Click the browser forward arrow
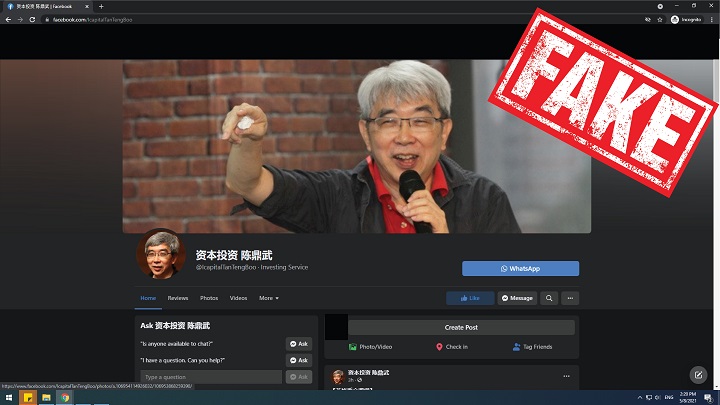Image resolution: width=720 pixels, height=405 pixels. [x=20, y=20]
